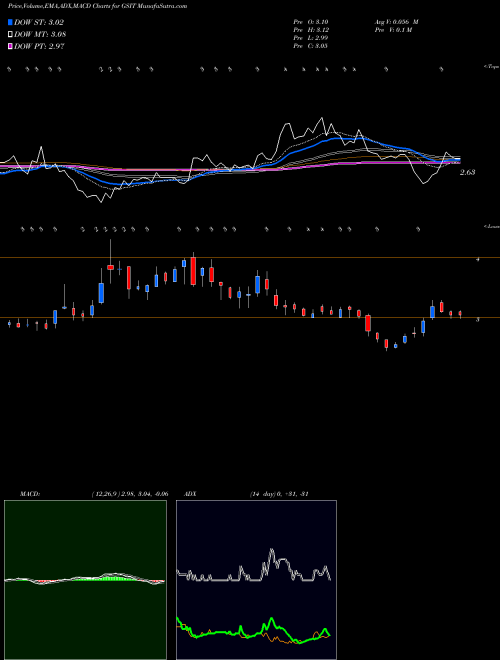Image resolution: width=500 pixels, height=660 pixels.
Task: Click the 'Pre H: 3.12' value
Action: pos(311,30)
